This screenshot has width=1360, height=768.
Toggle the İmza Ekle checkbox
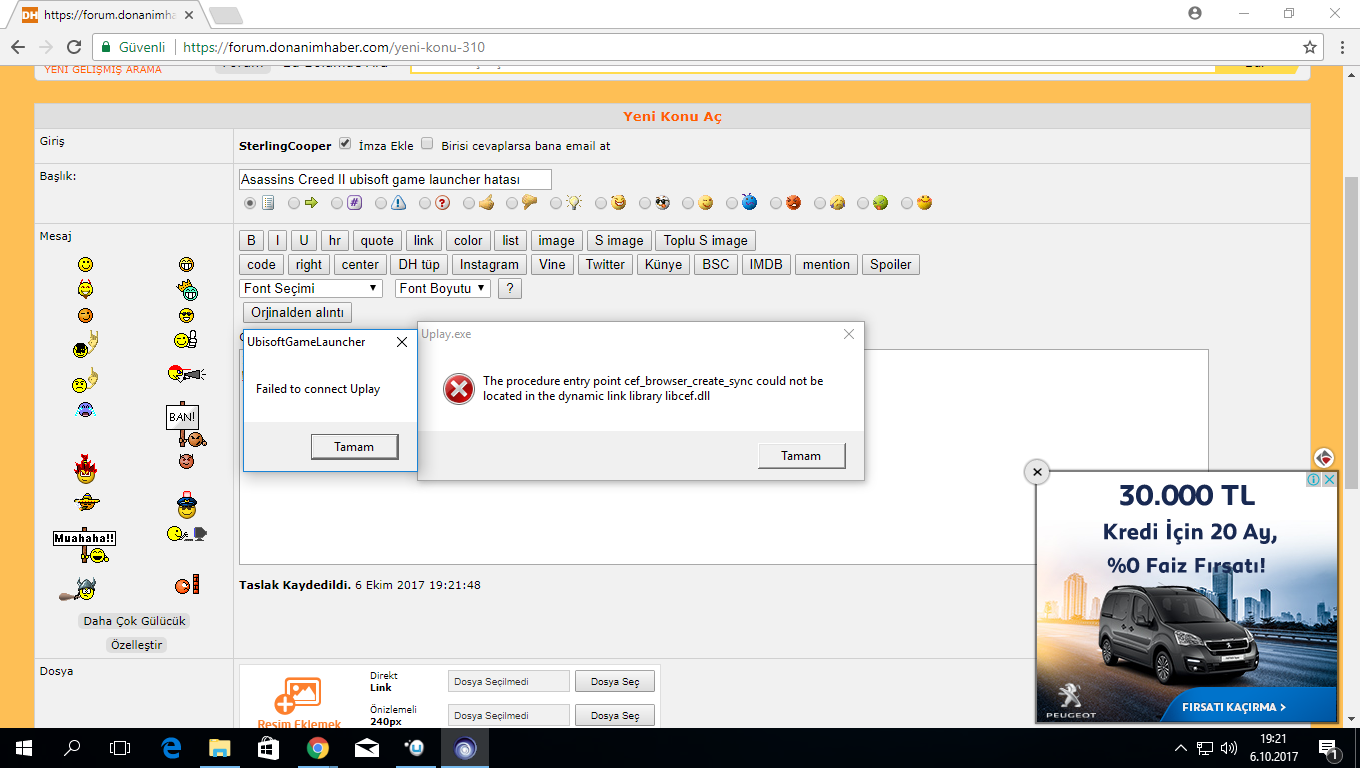[345, 144]
